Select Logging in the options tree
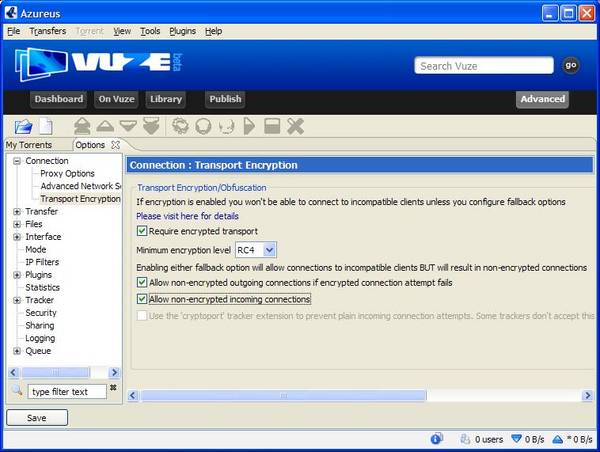 pos(40,338)
